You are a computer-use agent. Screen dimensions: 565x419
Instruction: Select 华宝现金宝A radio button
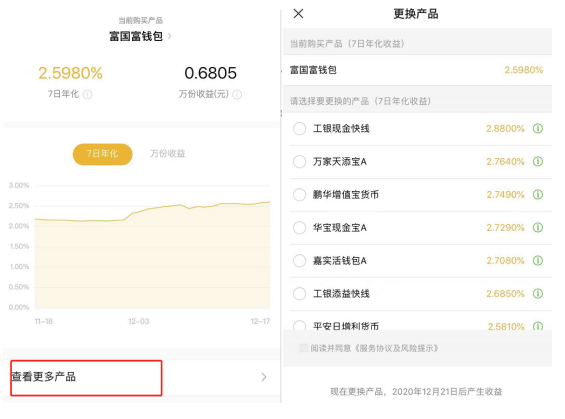[299, 227]
